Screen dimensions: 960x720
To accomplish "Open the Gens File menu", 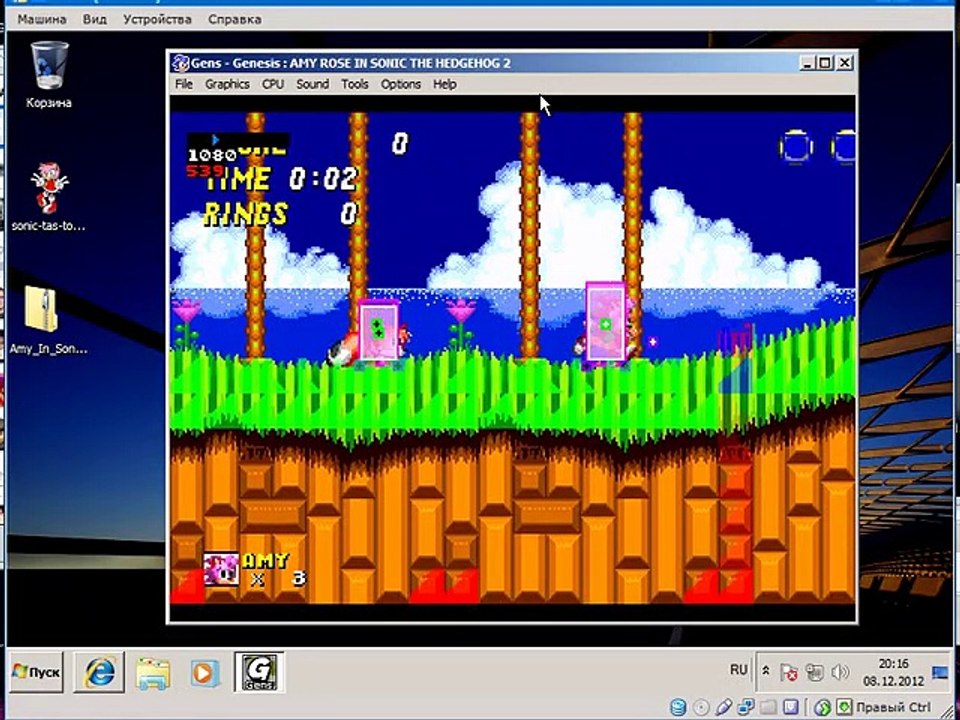I will tap(184, 84).
